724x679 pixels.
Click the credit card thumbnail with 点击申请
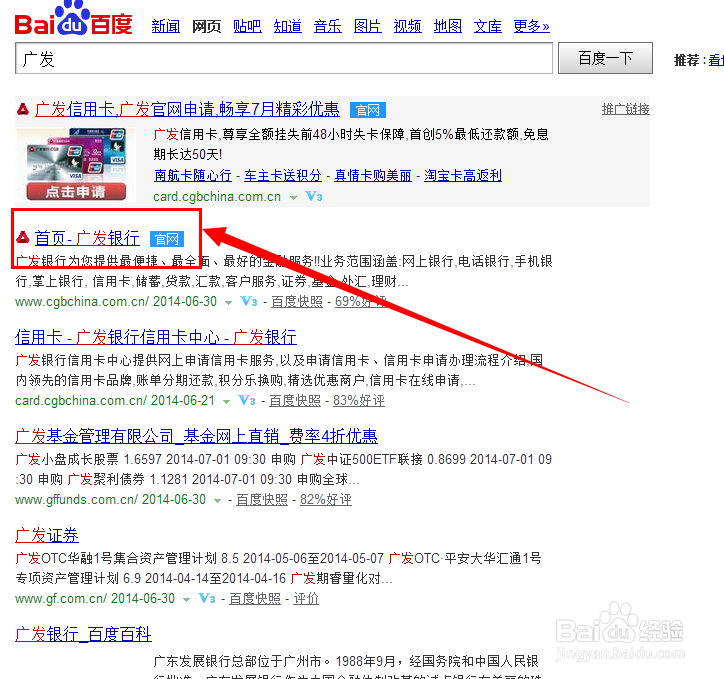pyautogui.click(x=76, y=164)
